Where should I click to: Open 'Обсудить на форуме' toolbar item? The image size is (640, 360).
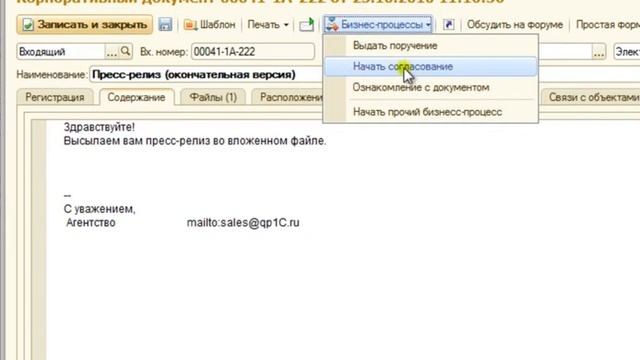pyautogui.click(x=515, y=25)
